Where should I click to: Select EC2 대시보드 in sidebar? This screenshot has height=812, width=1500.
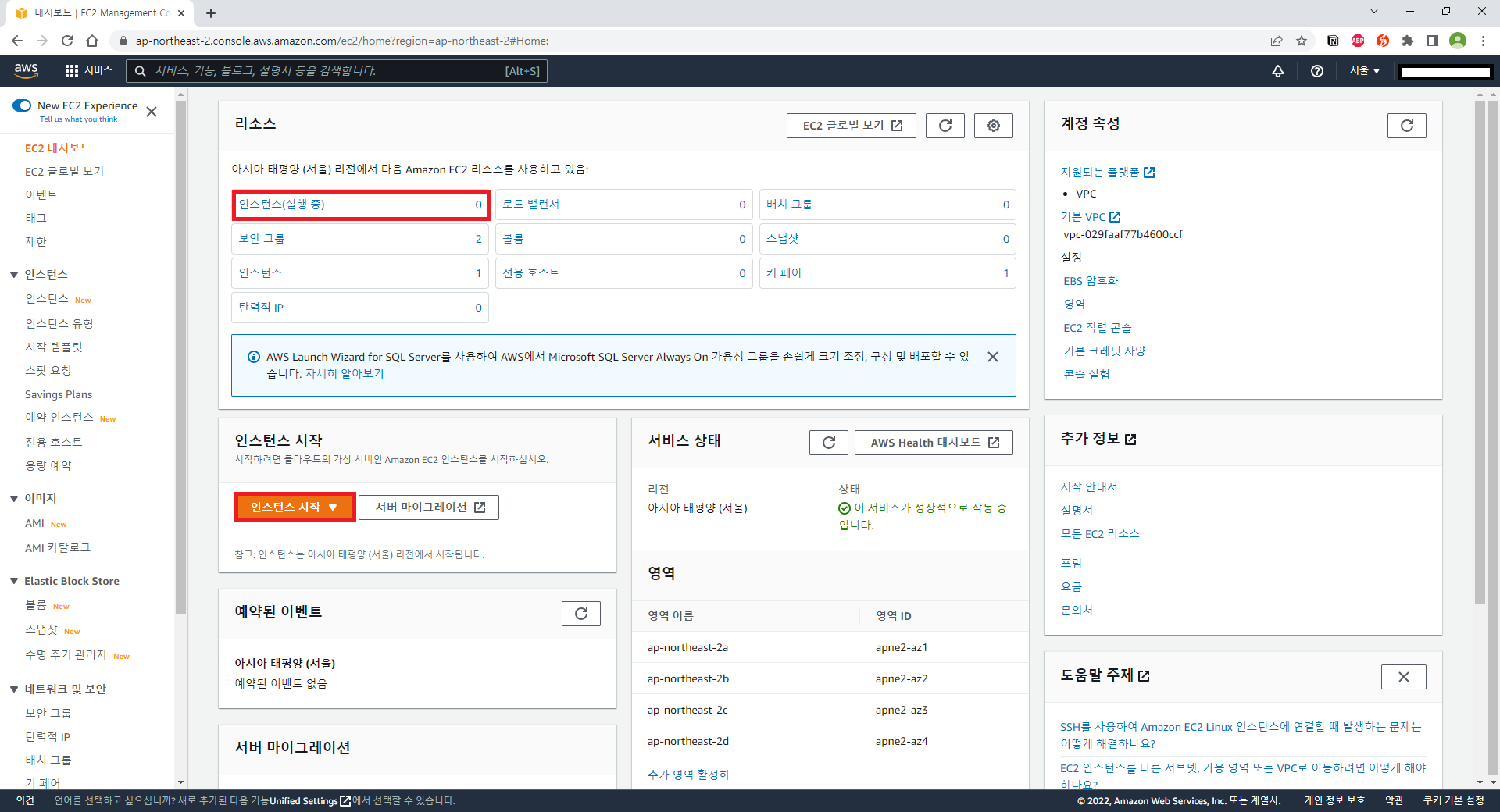57,148
